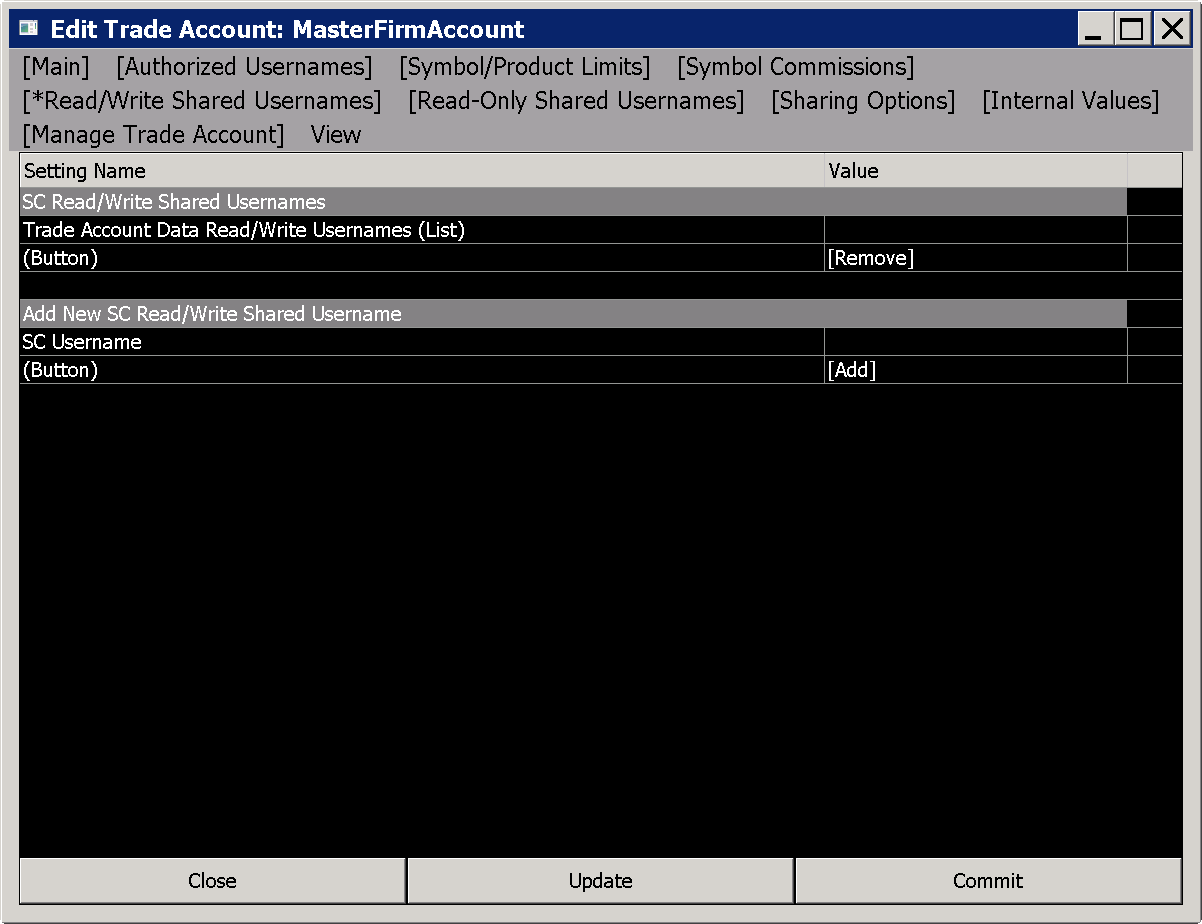Open [Manage Trade Account] menu
Screen dimensions: 1202x924
coord(153,135)
